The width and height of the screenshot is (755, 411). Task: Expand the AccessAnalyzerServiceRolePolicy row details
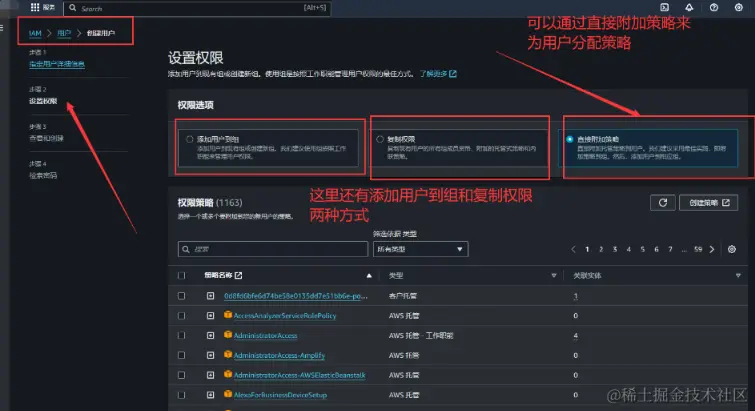click(210, 316)
